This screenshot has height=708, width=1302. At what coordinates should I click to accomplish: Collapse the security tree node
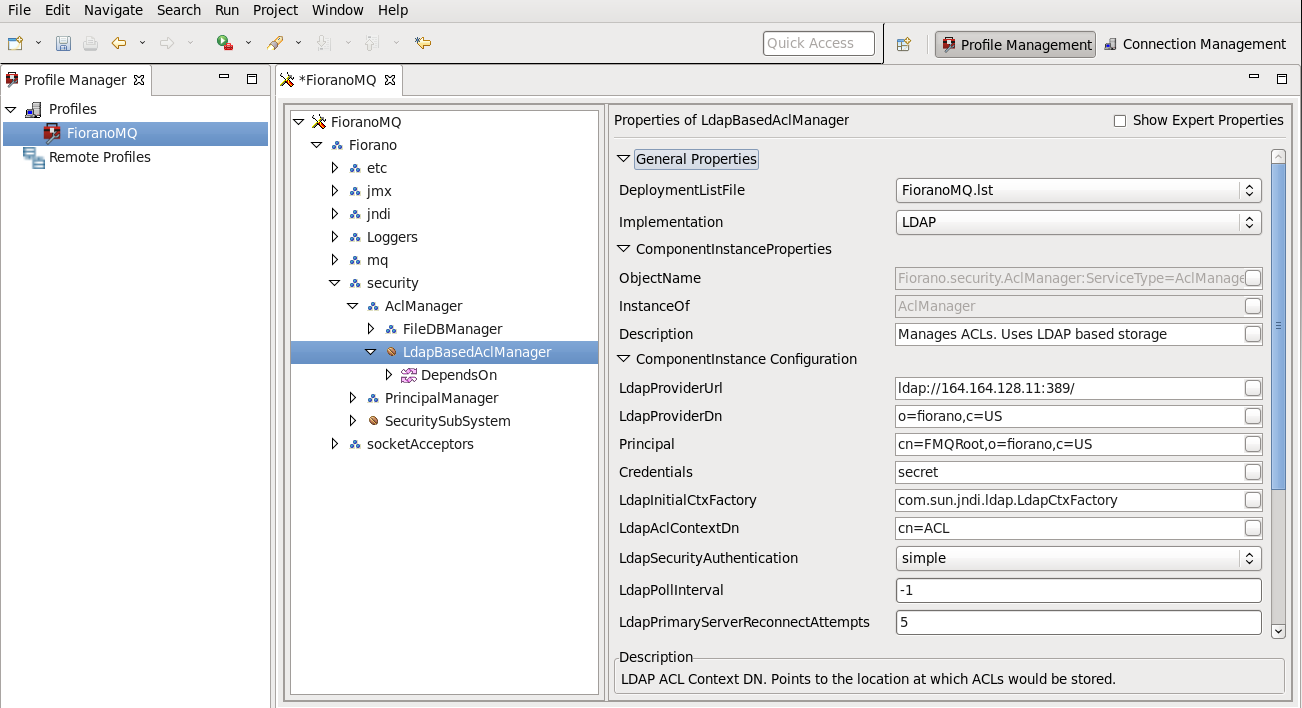click(335, 283)
